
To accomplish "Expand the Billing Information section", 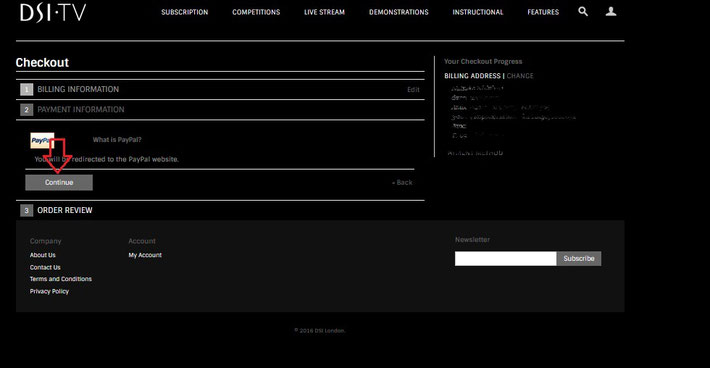I will point(78,89).
